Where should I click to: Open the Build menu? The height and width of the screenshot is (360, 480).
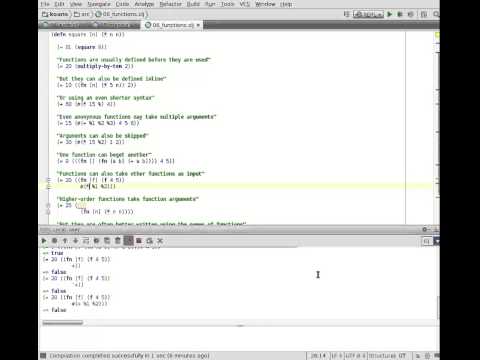point(193,4)
